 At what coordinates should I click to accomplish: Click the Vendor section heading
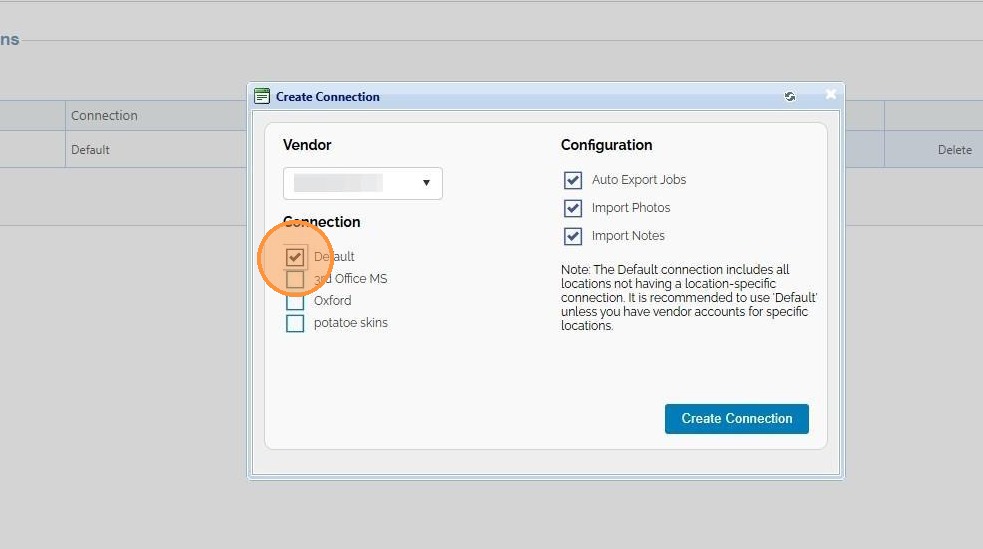click(x=307, y=145)
